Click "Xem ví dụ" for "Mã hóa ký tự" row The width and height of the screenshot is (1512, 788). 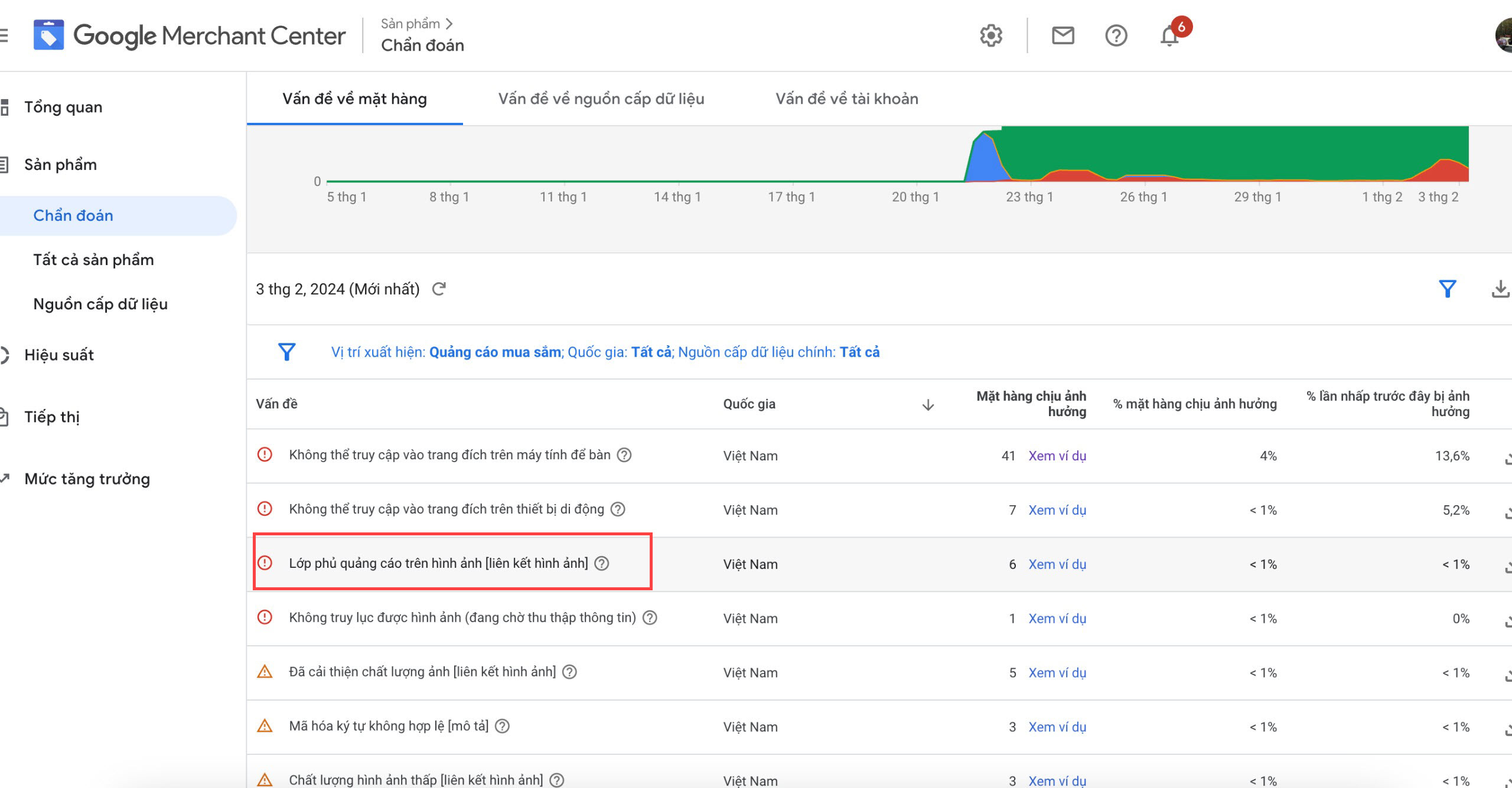click(1057, 727)
